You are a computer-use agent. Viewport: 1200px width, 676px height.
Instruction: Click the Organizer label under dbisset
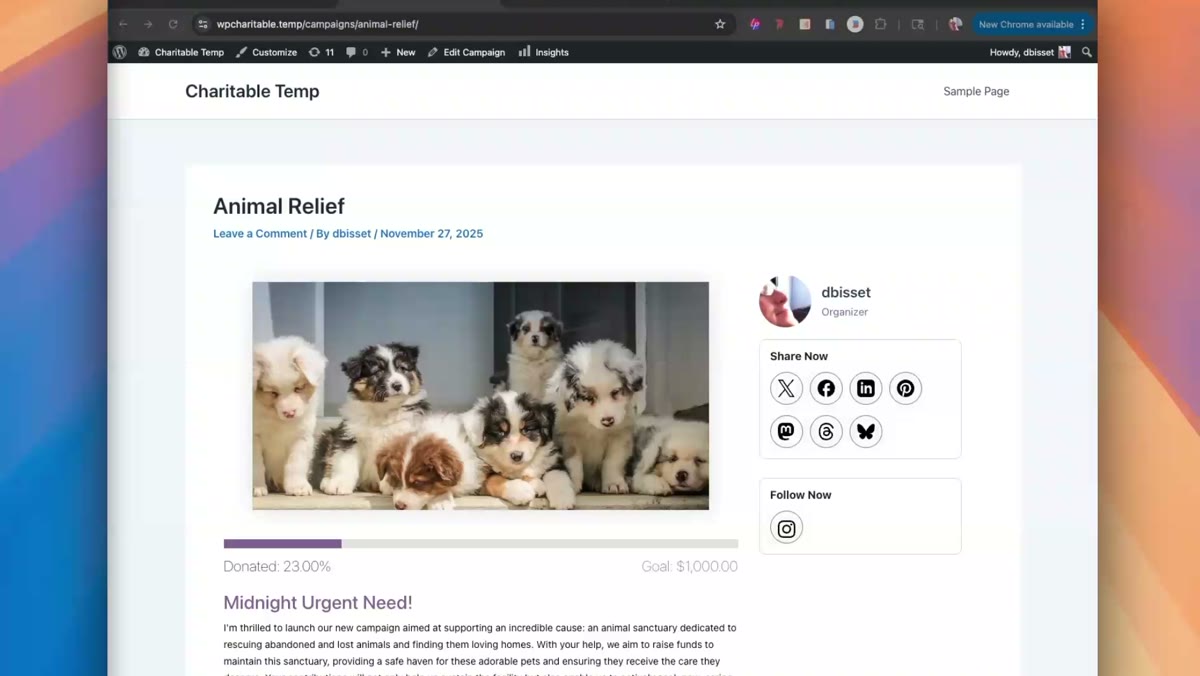tap(845, 312)
